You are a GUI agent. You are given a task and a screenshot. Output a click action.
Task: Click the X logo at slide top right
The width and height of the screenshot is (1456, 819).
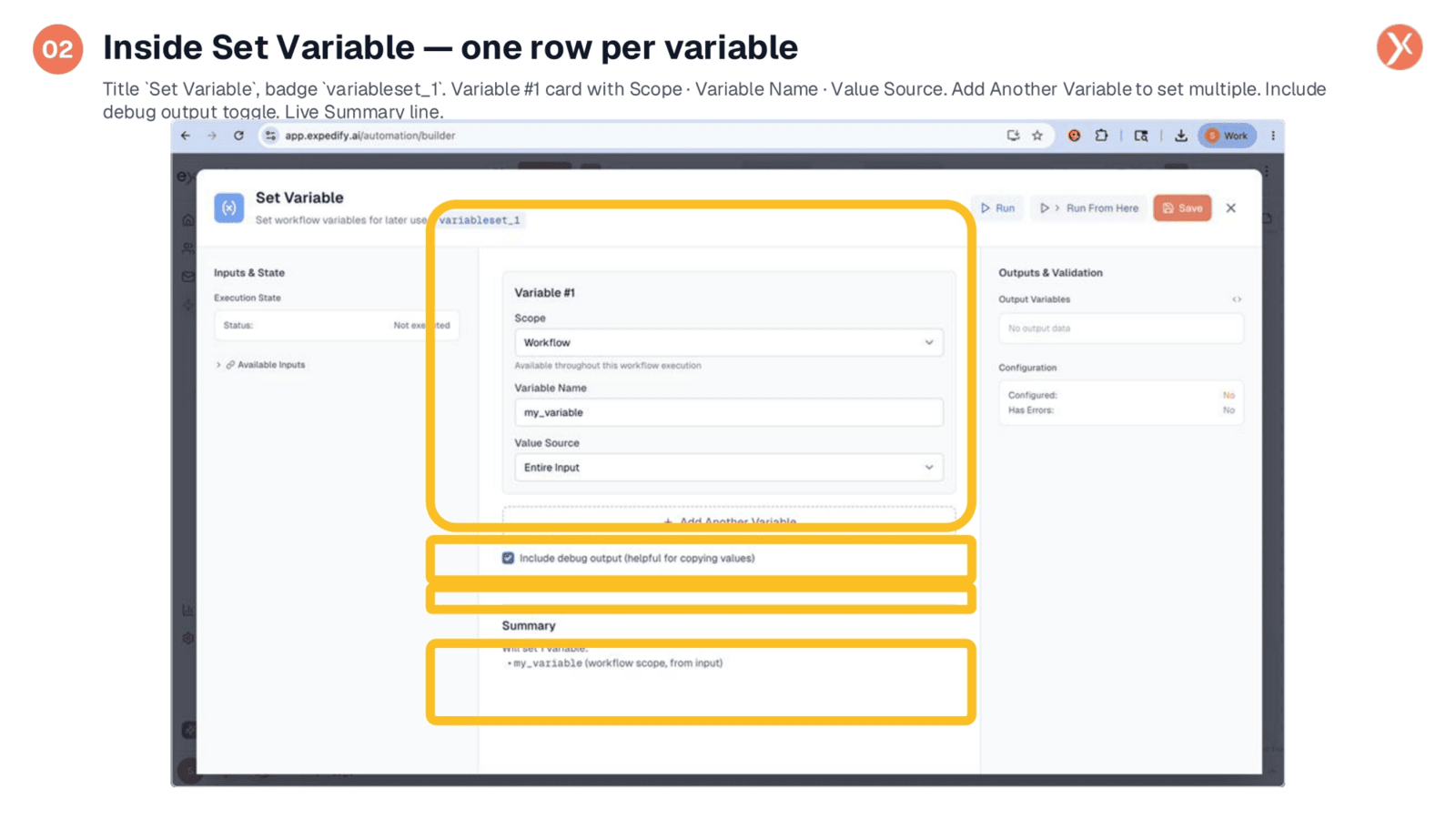click(1399, 47)
